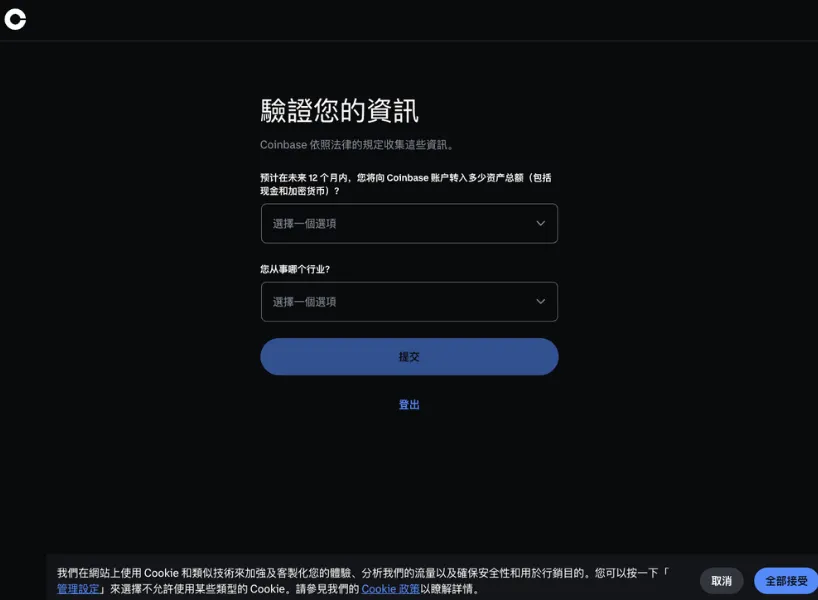This screenshot has width=818, height=600.
Task: Click the chevron on the asset amount selector
Action: click(539, 223)
